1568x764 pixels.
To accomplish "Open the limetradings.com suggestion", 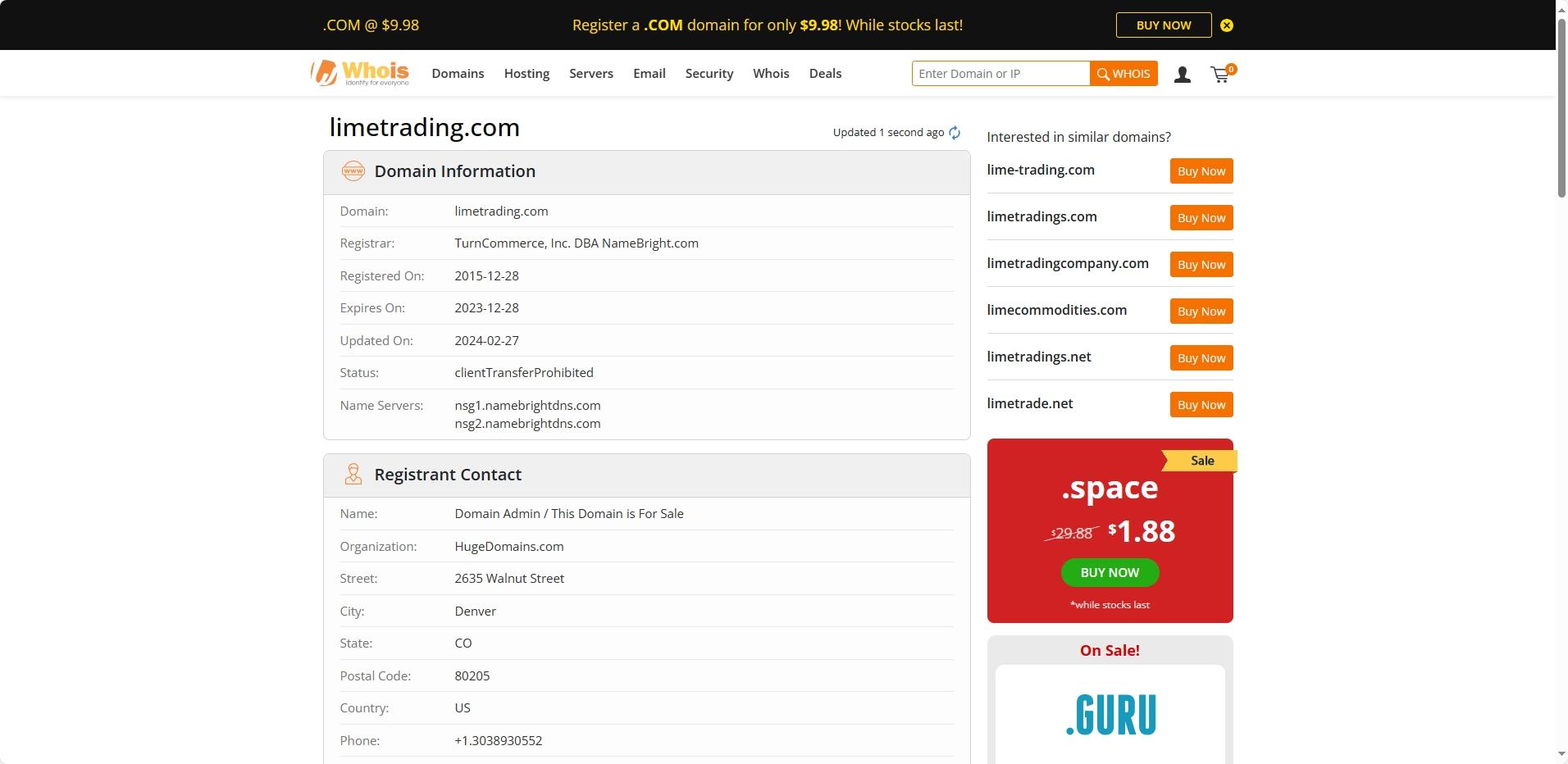I will coord(1042,216).
